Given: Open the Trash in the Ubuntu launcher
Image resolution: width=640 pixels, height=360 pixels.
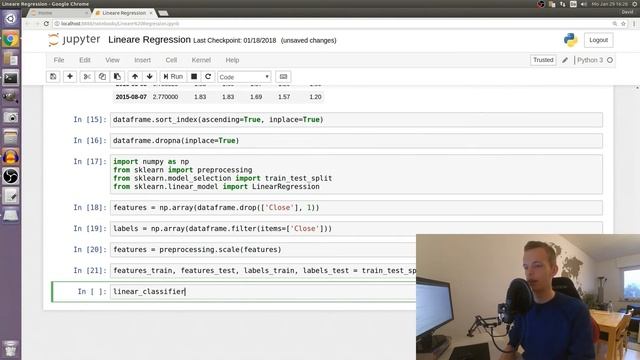Looking at the screenshot, I should click(x=11, y=348).
